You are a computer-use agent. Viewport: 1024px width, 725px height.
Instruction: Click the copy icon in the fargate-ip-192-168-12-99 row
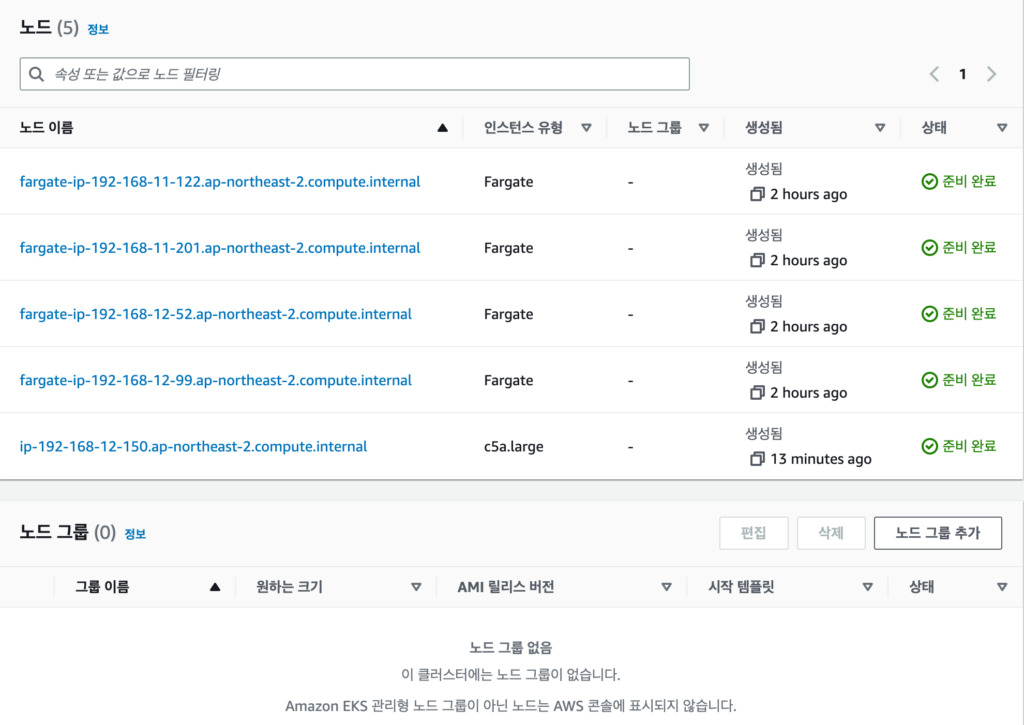pyautogui.click(x=757, y=393)
